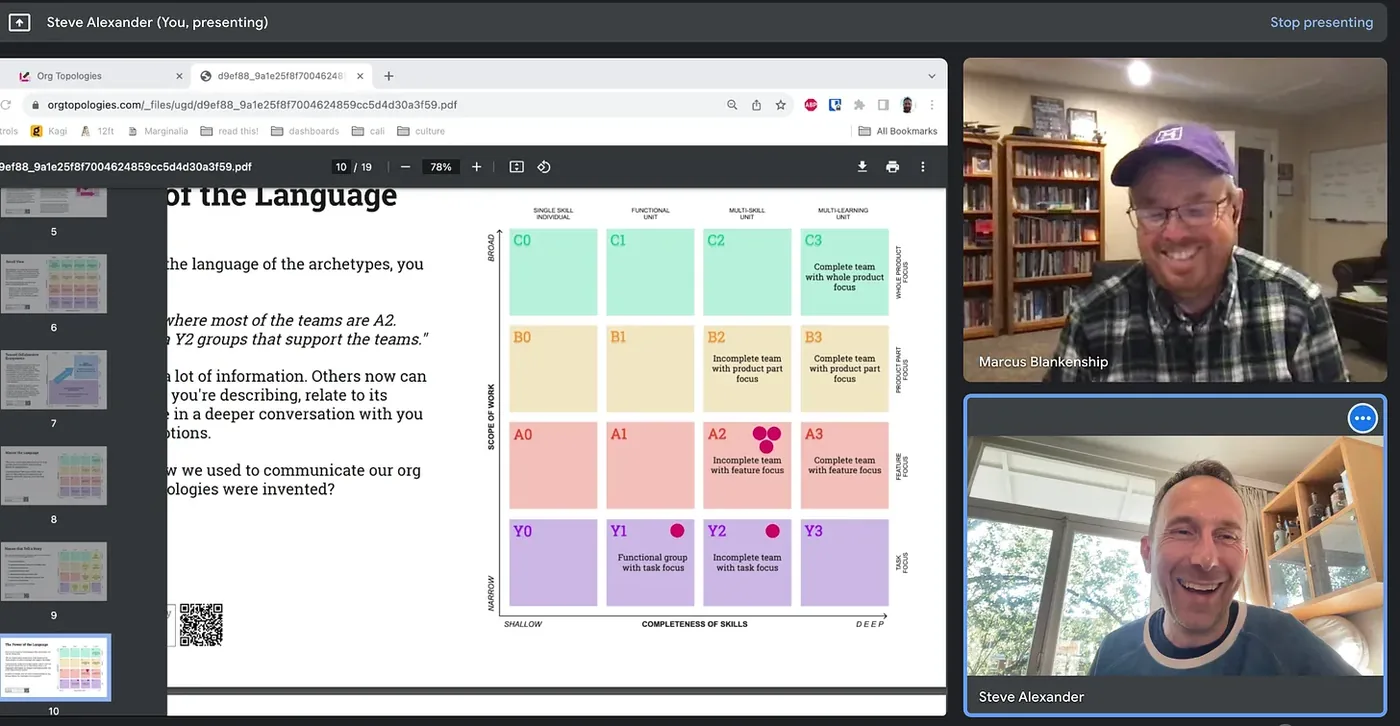Click the screen-share presenting icon beside Steve Alexander

click(19, 22)
